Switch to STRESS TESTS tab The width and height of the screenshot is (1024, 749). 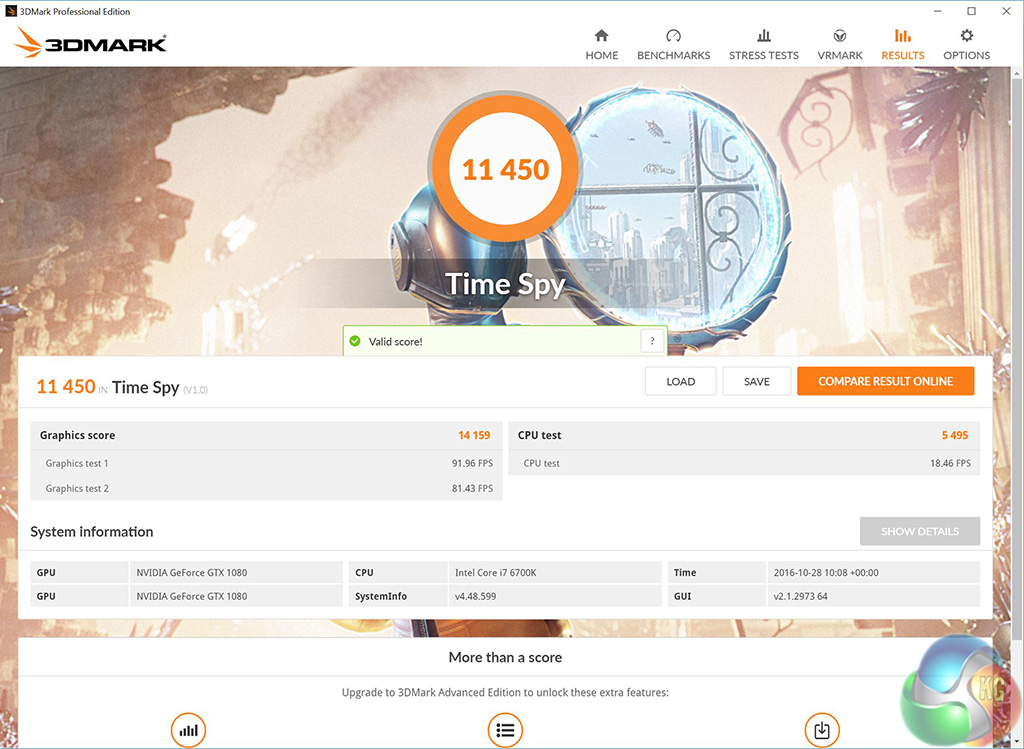[763, 44]
